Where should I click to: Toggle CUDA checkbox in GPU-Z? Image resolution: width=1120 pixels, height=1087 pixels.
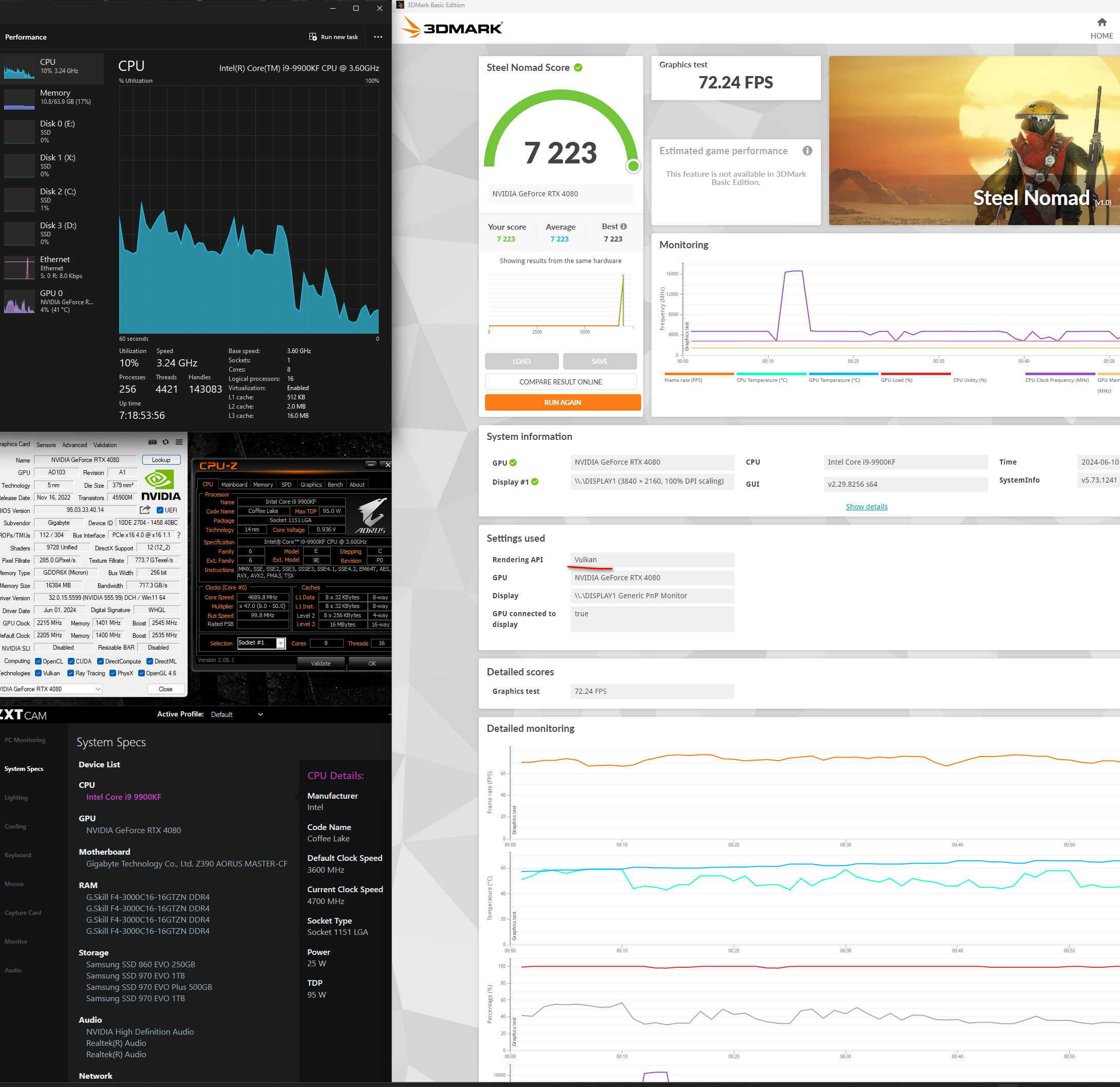tap(71, 661)
